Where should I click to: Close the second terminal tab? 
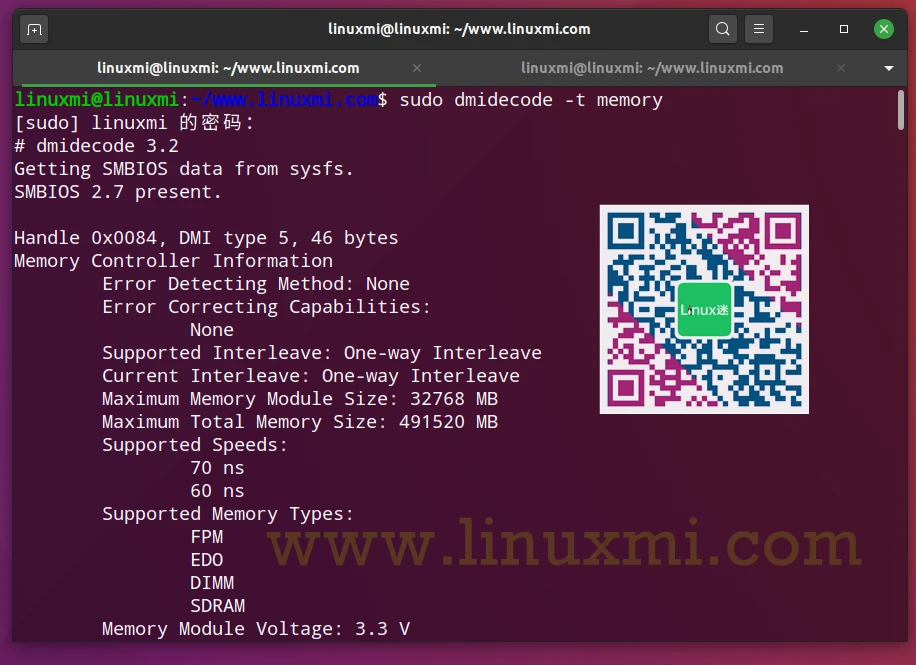coord(841,68)
